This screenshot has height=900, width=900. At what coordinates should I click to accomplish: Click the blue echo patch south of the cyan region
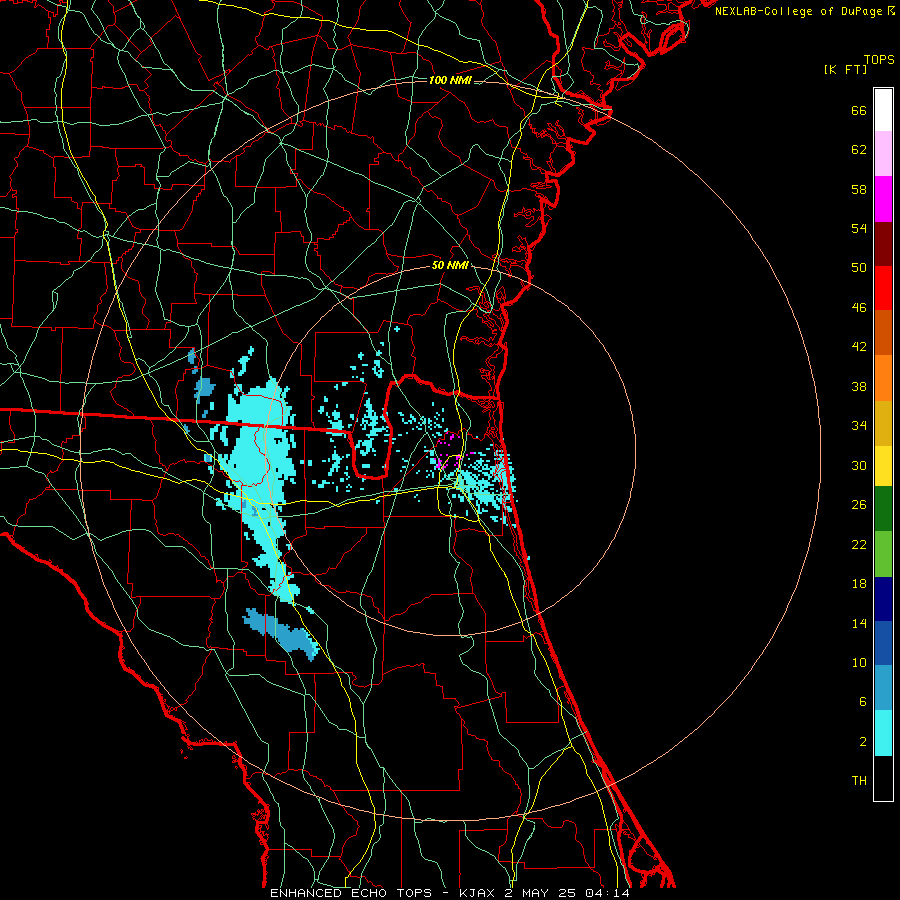point(281,634)
